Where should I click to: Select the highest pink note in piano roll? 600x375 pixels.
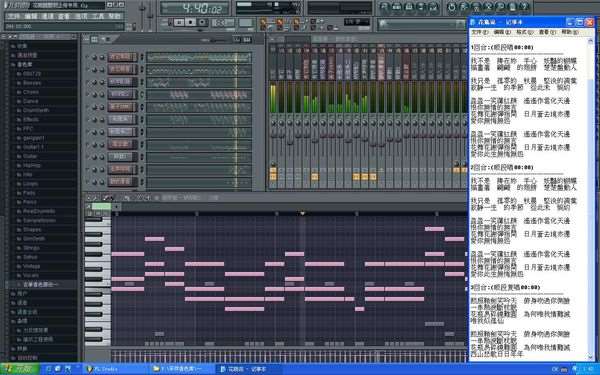coord(434,229)
